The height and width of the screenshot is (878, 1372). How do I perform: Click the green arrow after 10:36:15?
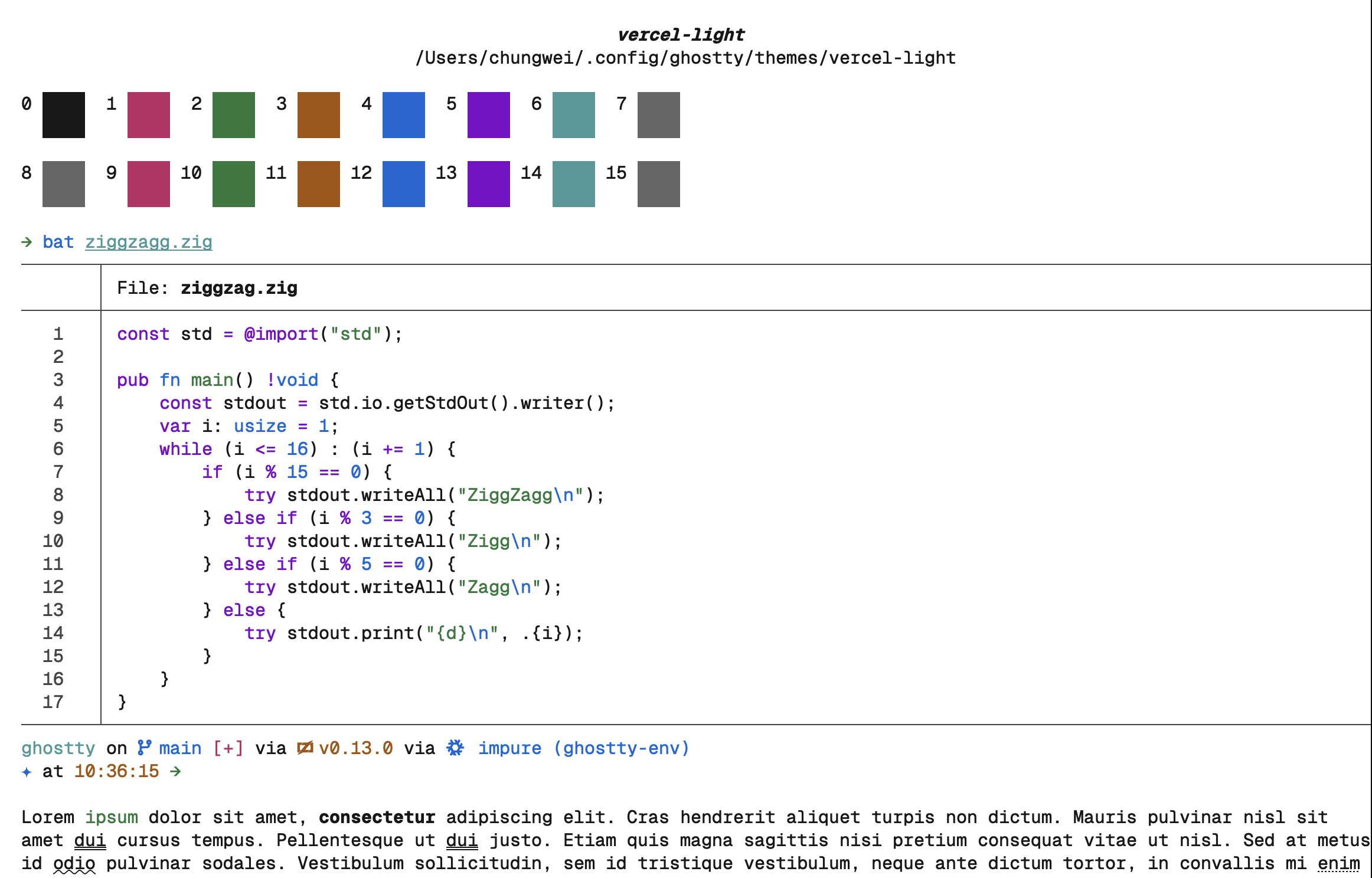click(x=175, y=771)
